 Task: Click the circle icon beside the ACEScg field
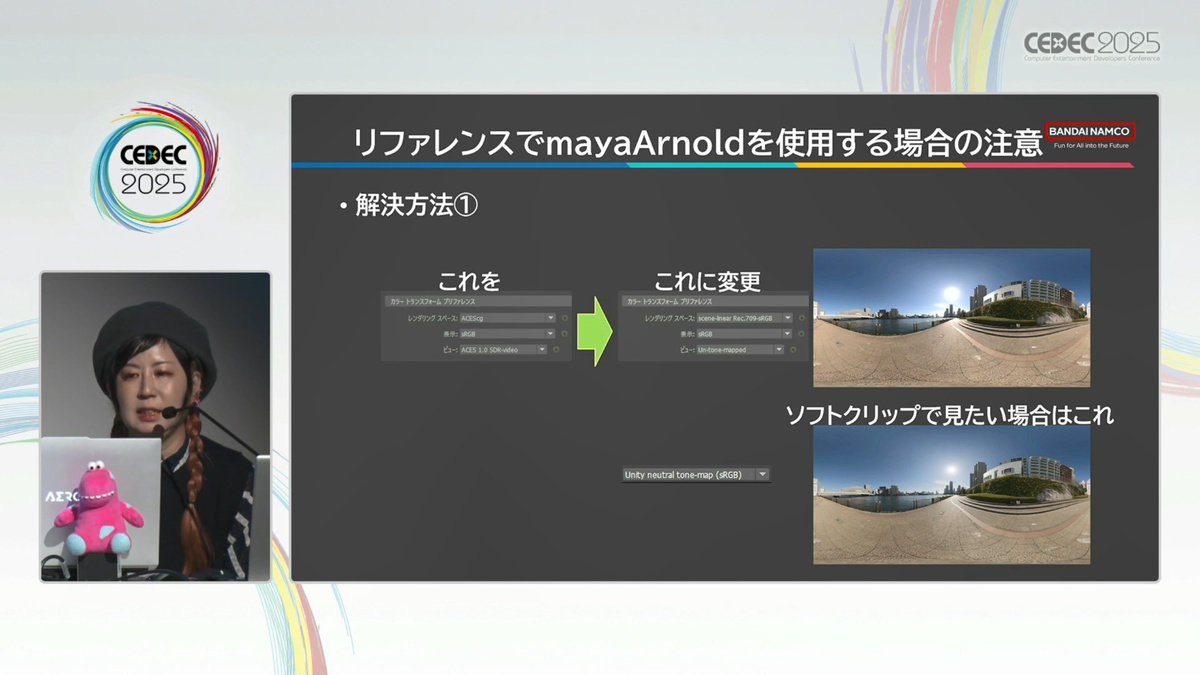point(565,318)
